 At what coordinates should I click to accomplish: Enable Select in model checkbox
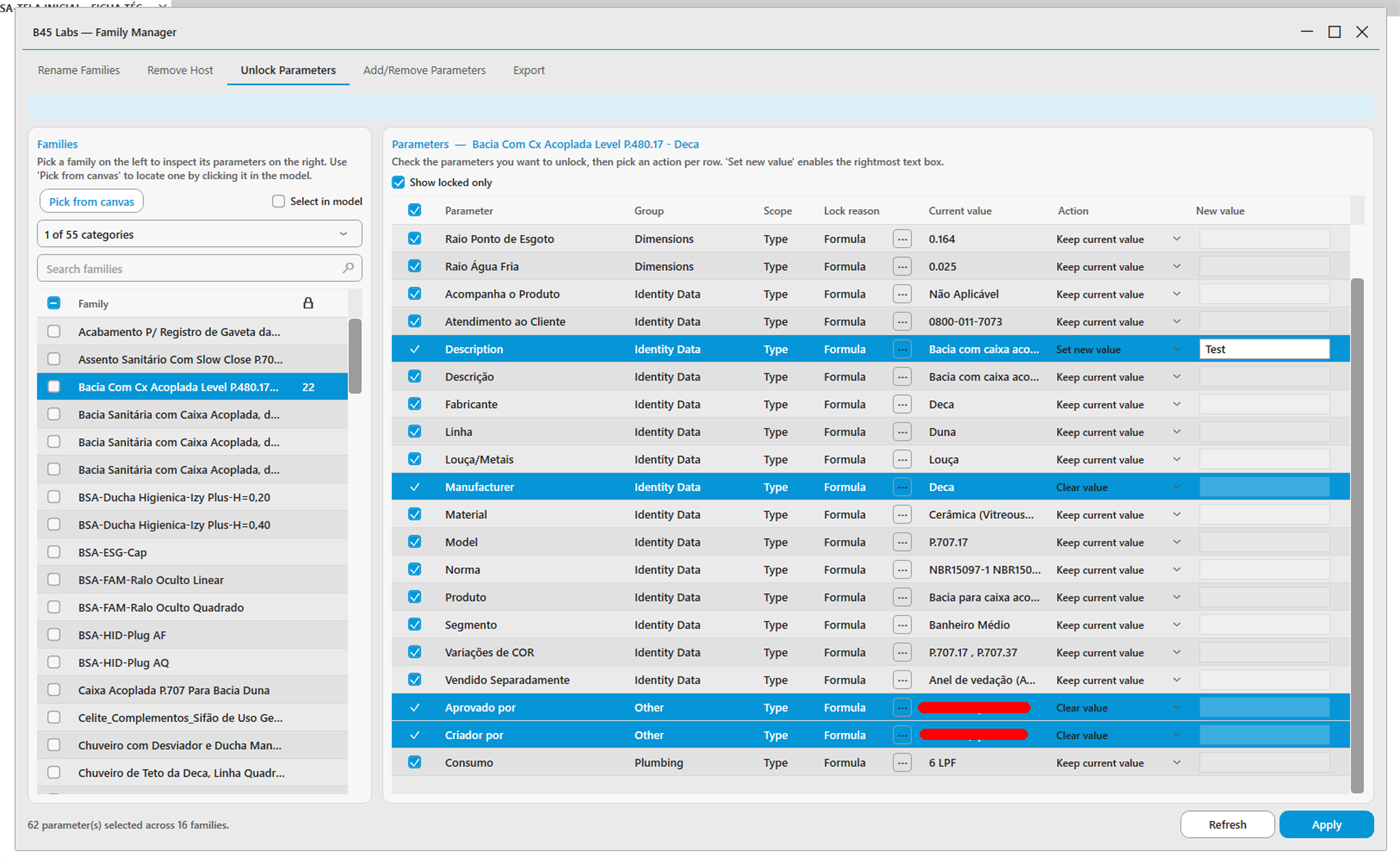pos(279,201)
